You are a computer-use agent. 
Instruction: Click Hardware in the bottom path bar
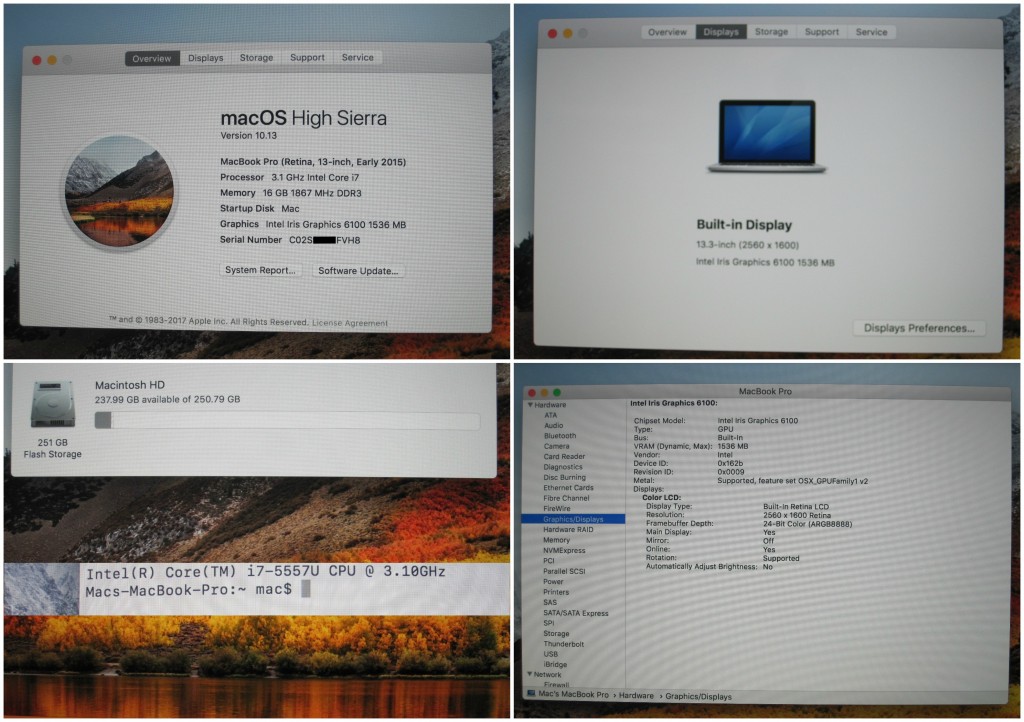pos(636,696)
